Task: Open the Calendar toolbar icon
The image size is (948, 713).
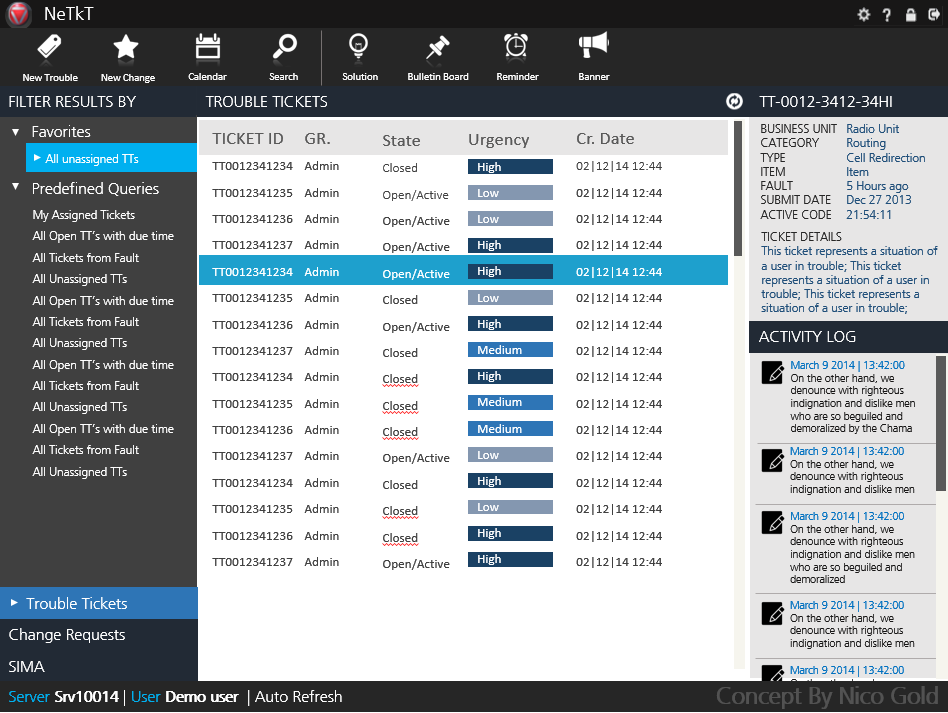Action: (x=207, y=47)
